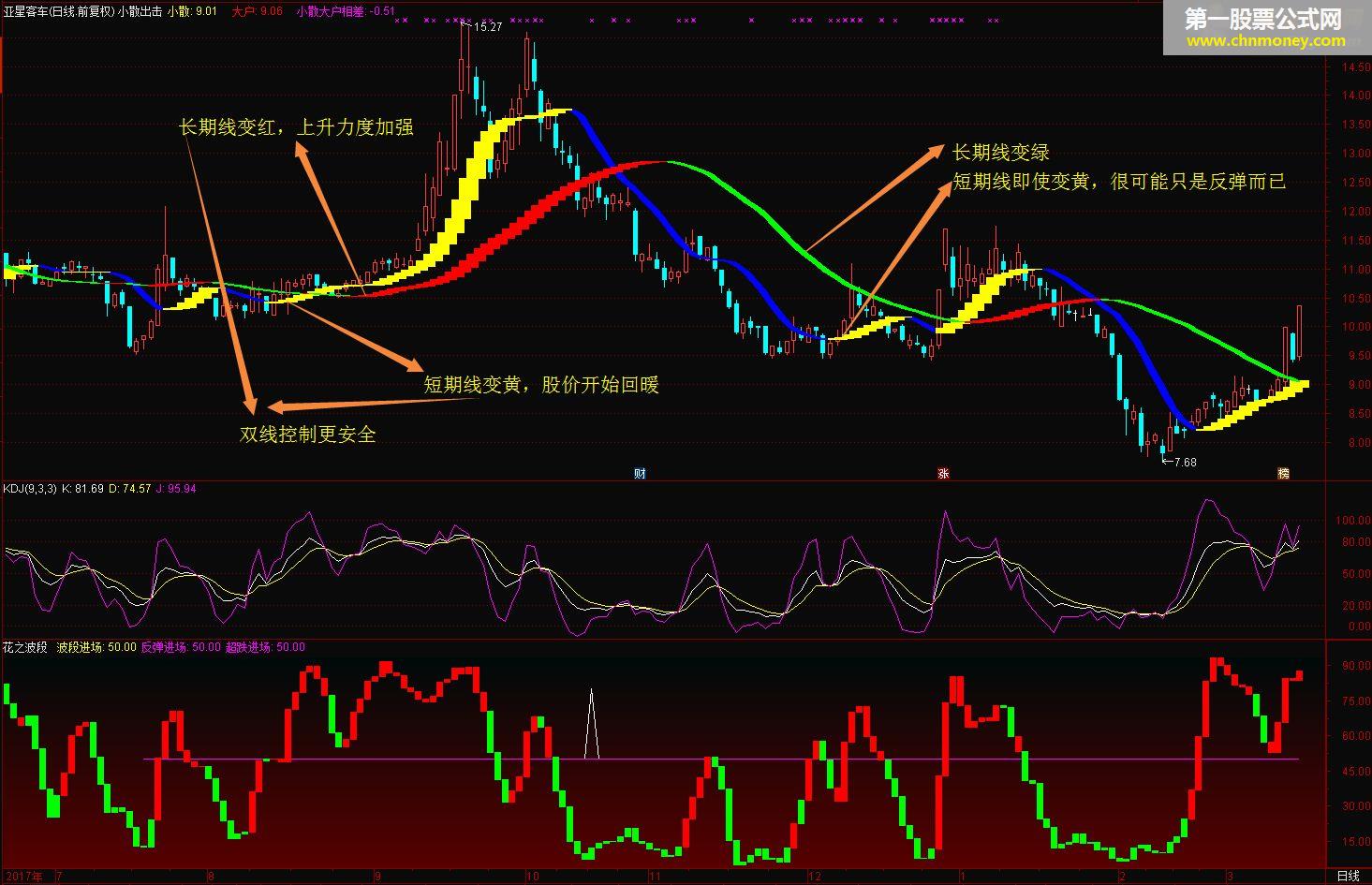Click the 45.00 label on the 花之波段 axis
This screenshot has height=885, width=1372.
pos(1357,772)
